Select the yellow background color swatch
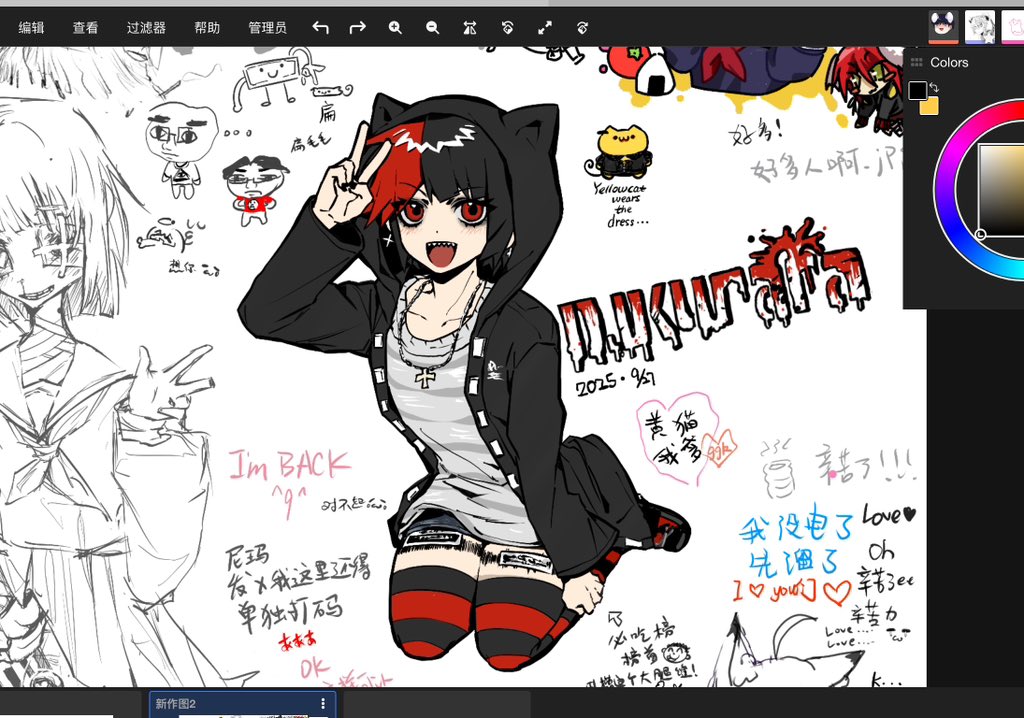 [930, 106]
